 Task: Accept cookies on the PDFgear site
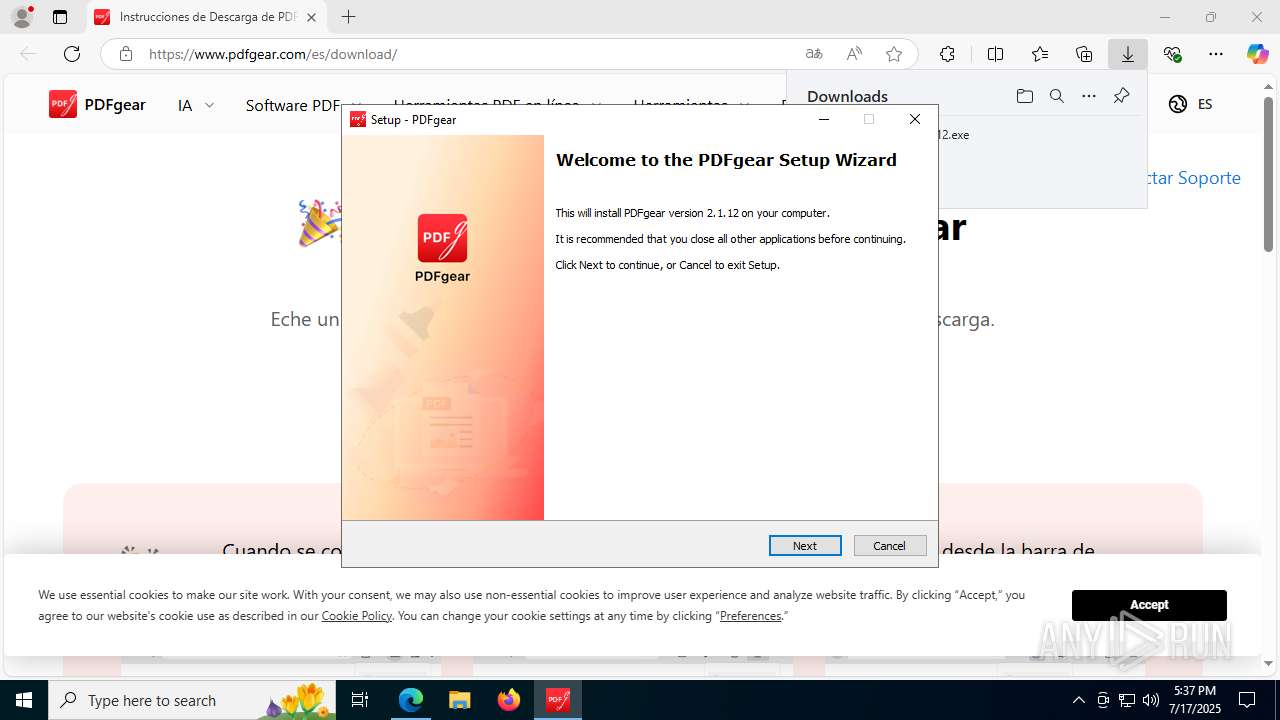(x=1149, y=605)
